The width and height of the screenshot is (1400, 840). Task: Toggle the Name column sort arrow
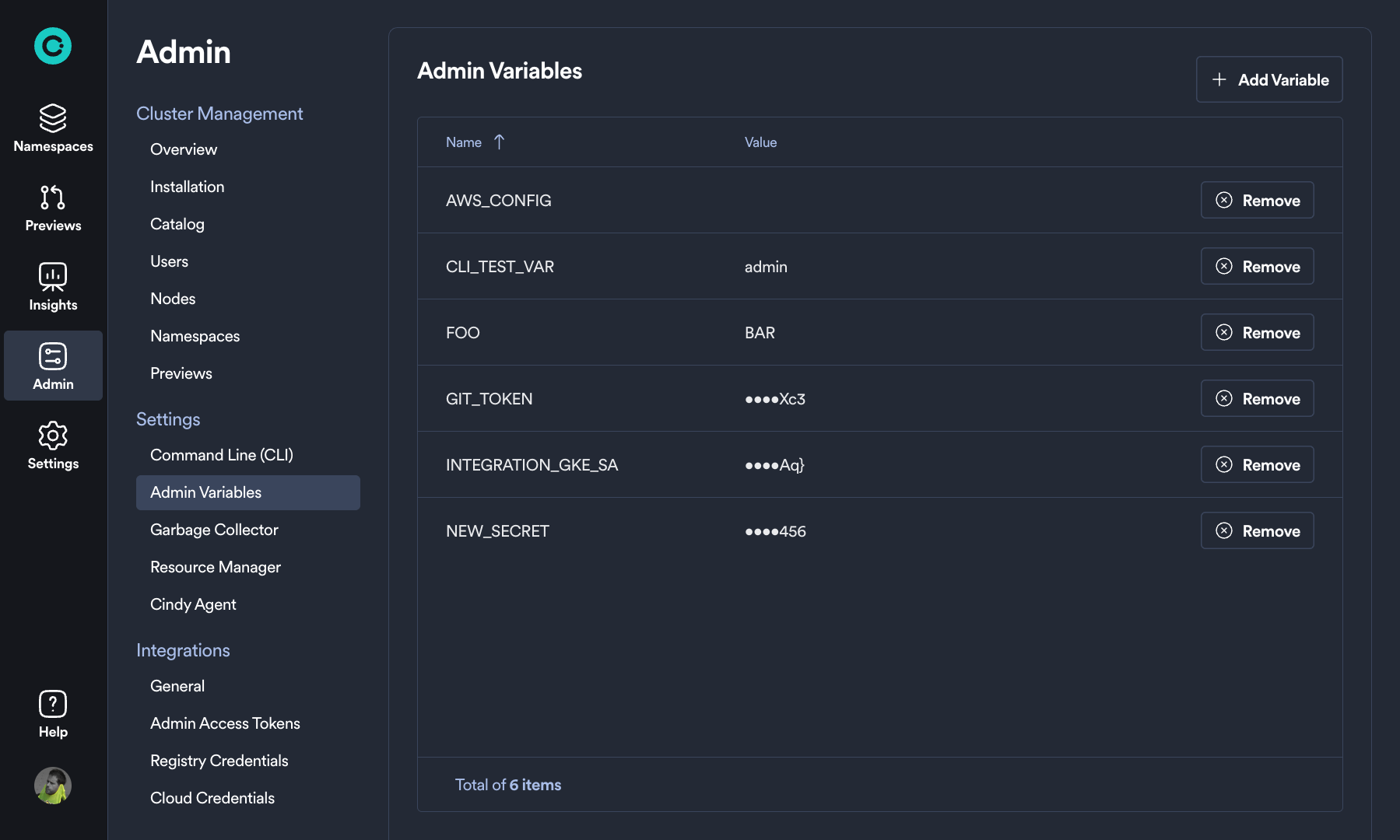point(499,142)
